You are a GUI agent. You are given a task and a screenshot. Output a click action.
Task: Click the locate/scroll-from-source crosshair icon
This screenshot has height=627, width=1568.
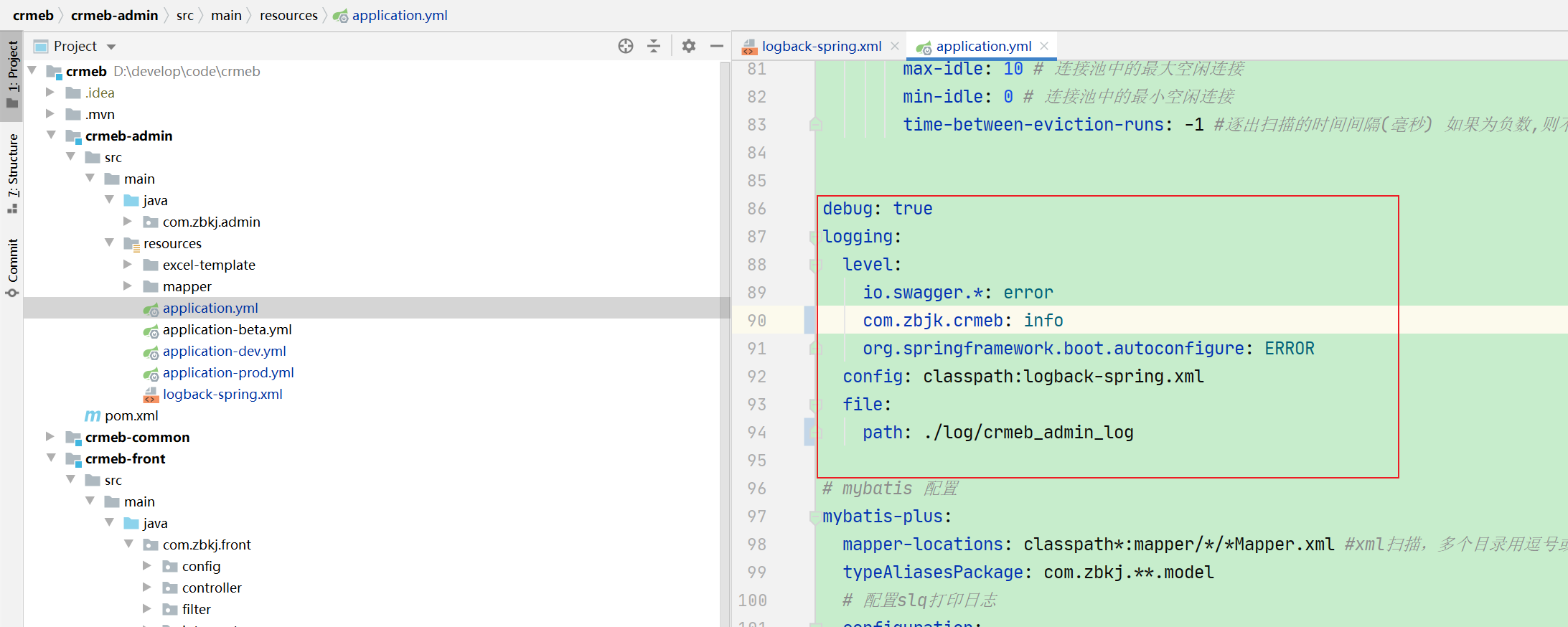(626, 46)
